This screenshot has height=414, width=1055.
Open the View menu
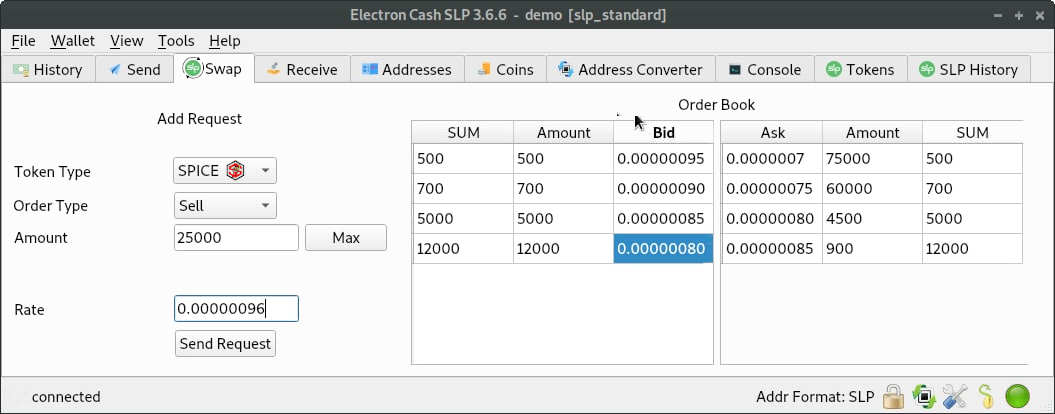coord(126,41)
